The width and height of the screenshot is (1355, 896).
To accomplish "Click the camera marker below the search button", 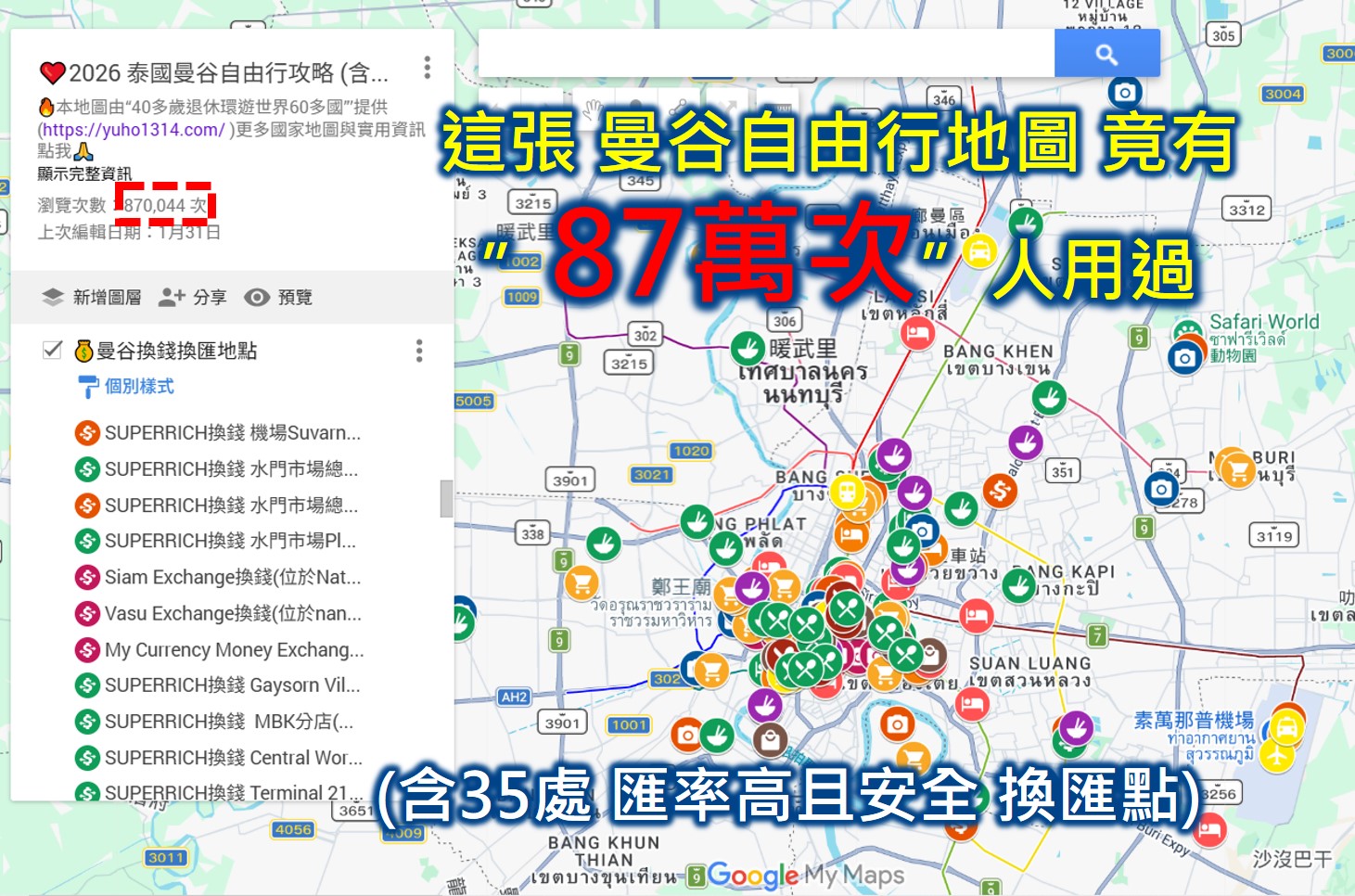I will [1124, 93].
